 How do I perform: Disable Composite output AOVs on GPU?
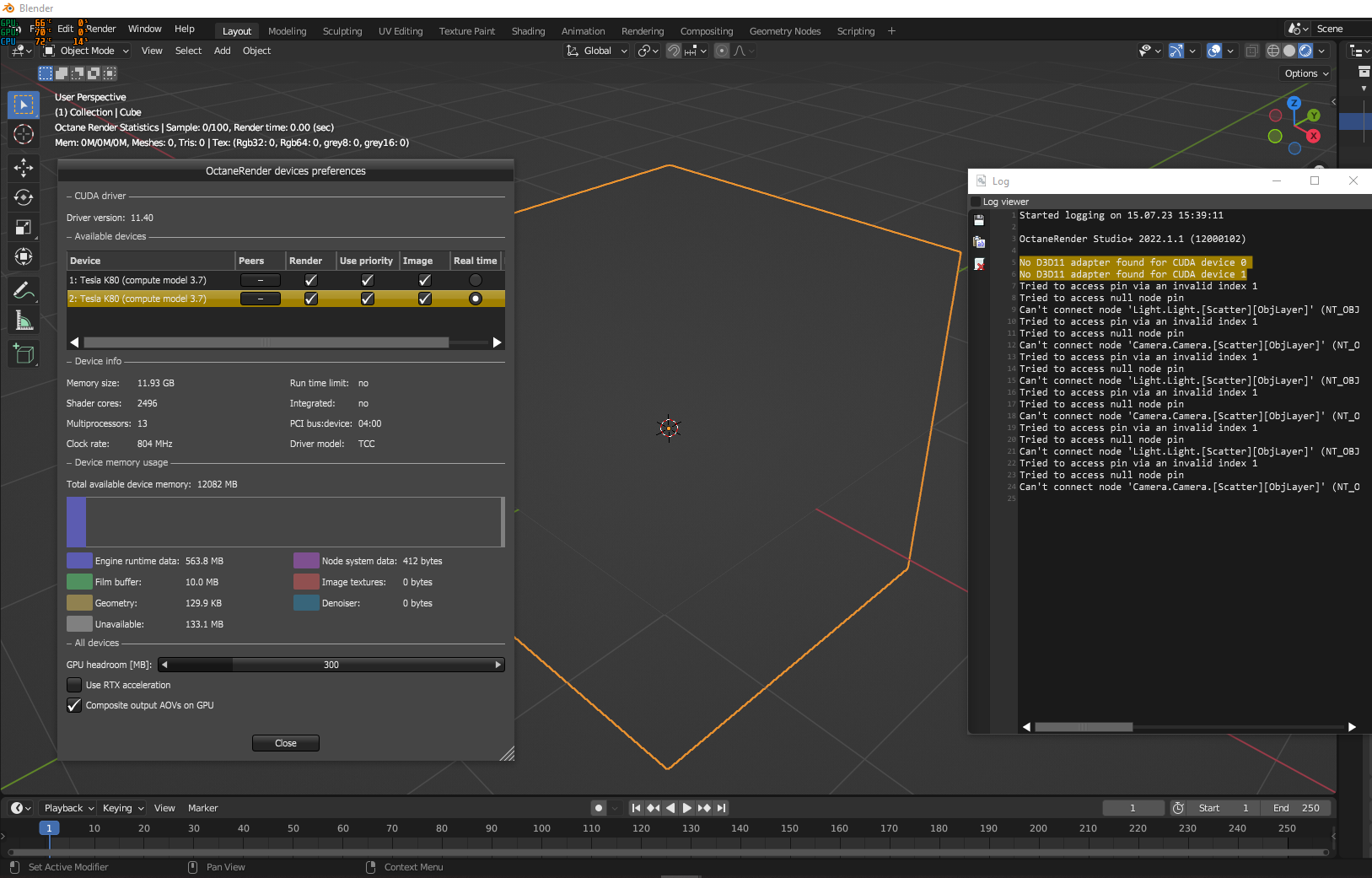[74, 705]
